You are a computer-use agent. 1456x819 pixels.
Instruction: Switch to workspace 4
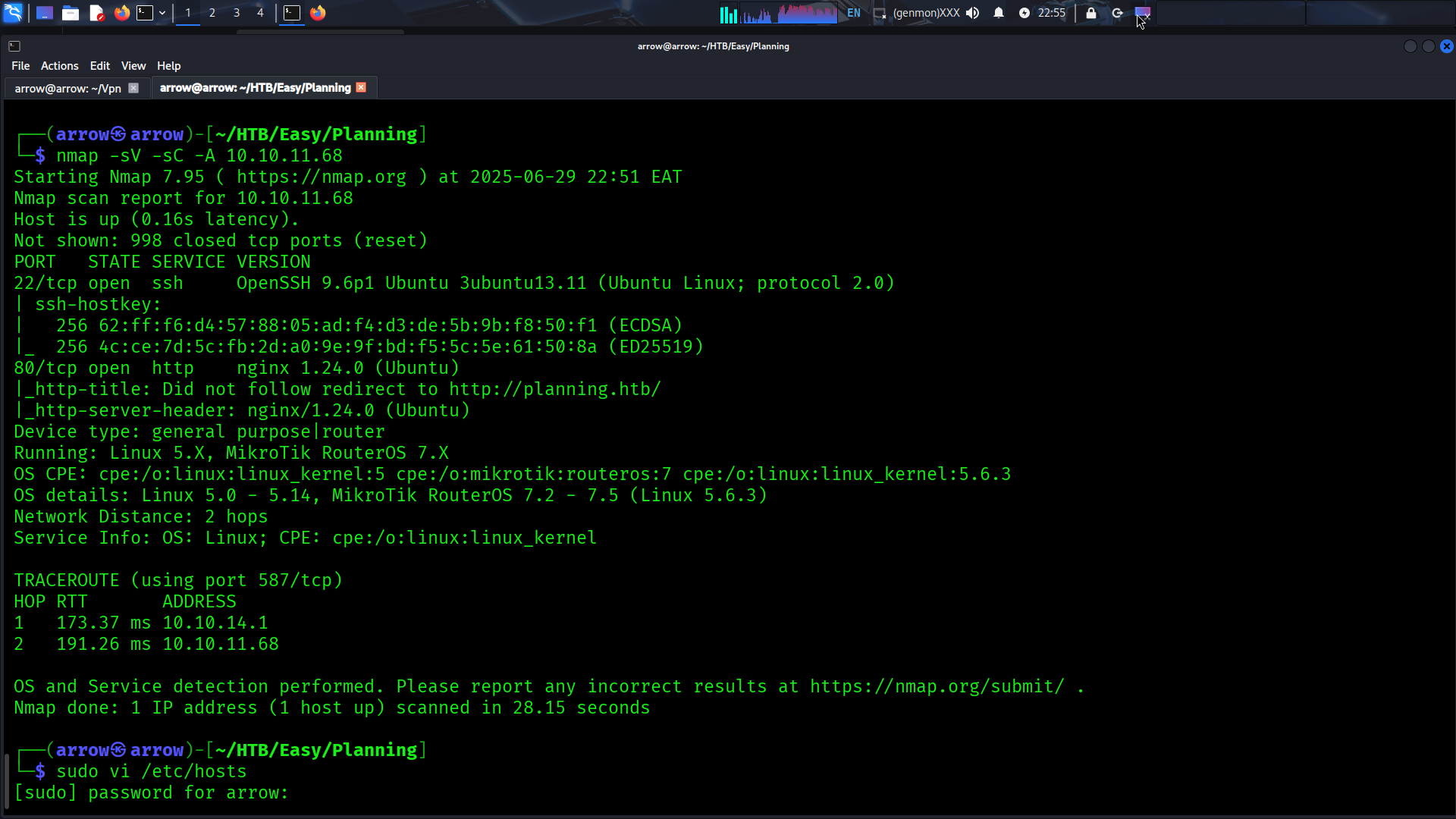tap(260, 13)
